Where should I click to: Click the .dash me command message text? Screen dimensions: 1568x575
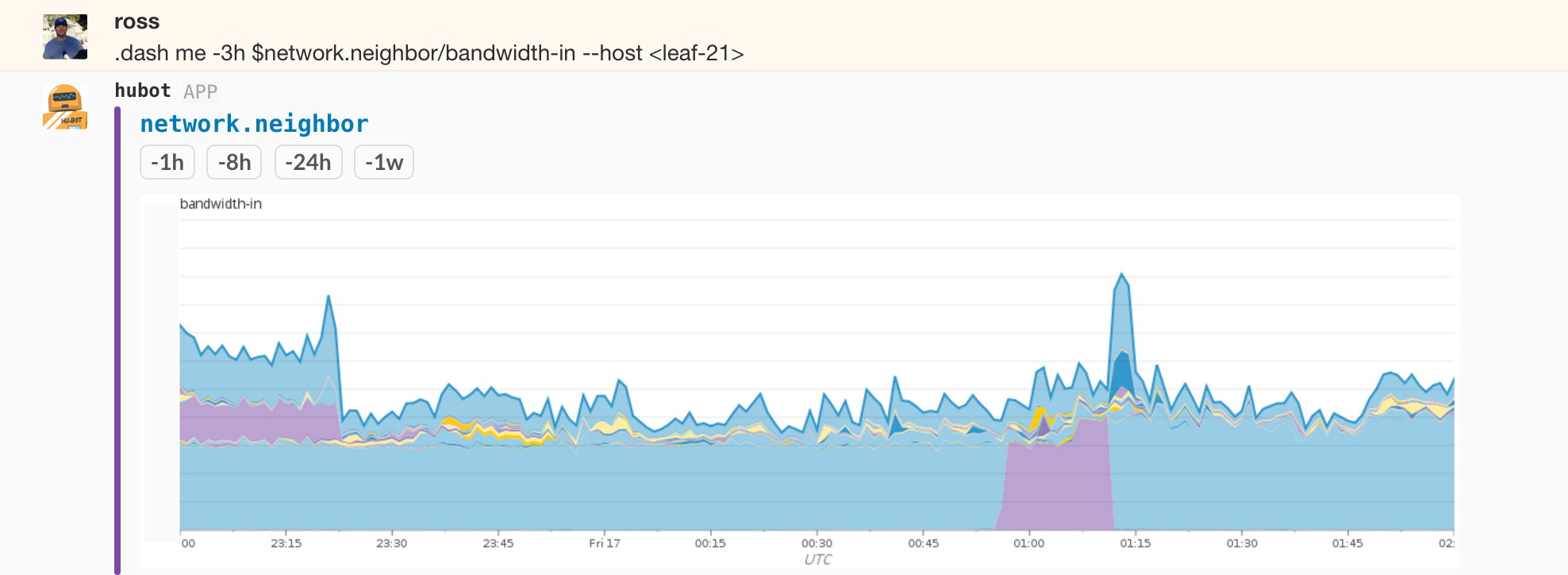click(429, 53)
